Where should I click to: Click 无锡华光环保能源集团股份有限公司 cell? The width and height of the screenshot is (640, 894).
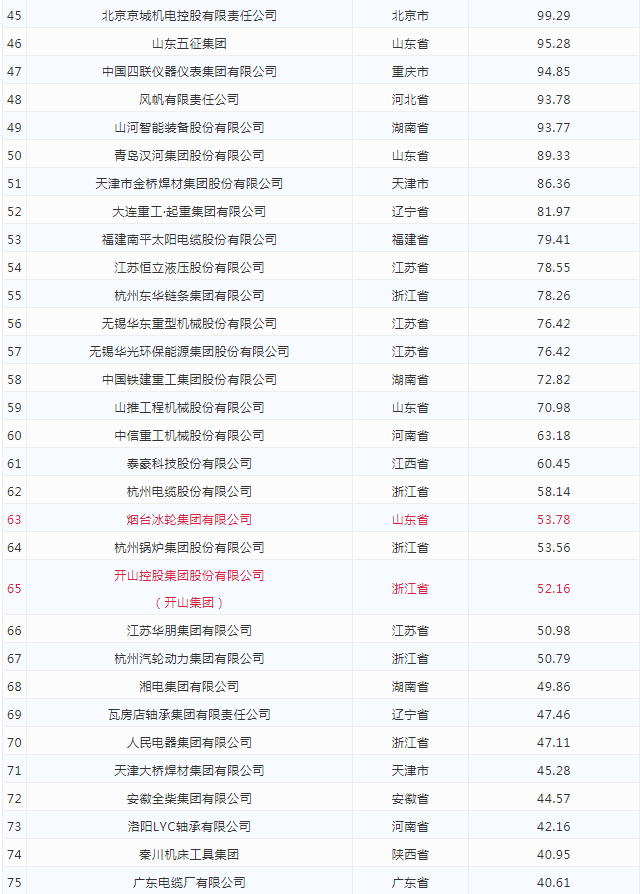point(189,351)
